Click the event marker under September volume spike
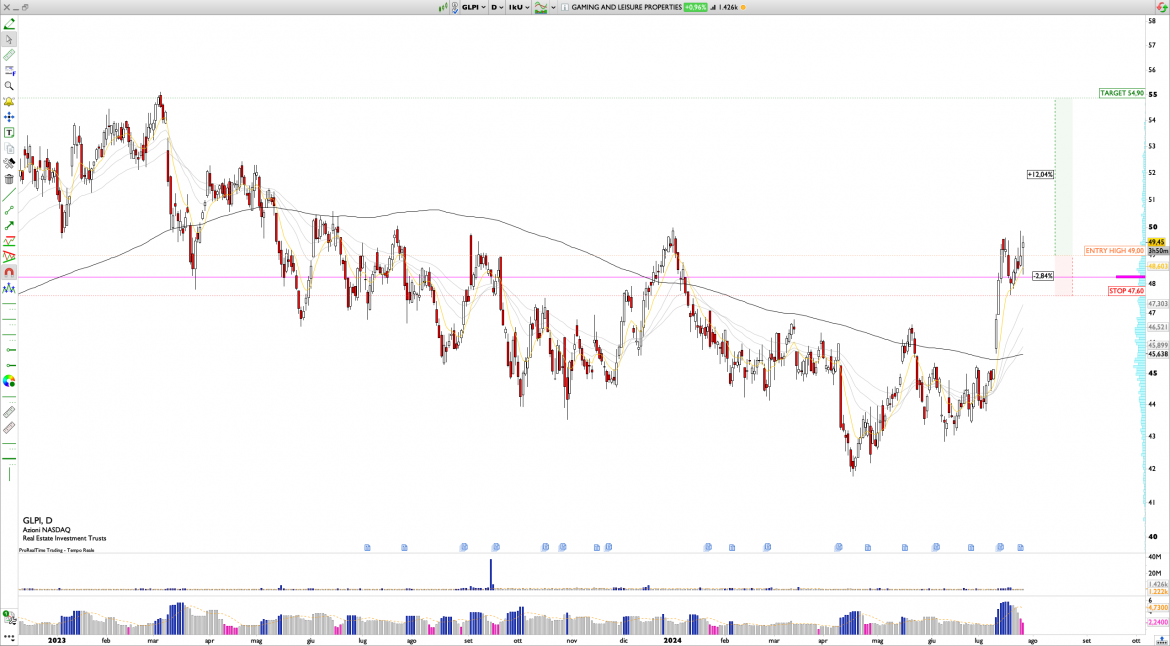This screenshot has width=1170, height=646. [x=494, y=547]
